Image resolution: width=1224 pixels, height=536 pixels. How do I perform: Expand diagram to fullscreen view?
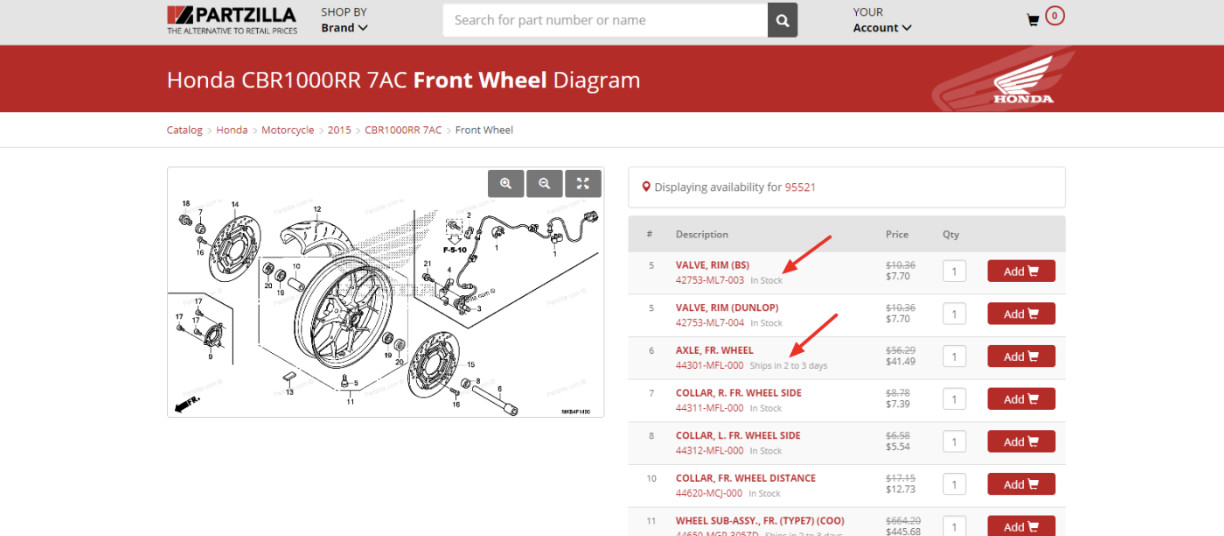click(x=583, y=183)
